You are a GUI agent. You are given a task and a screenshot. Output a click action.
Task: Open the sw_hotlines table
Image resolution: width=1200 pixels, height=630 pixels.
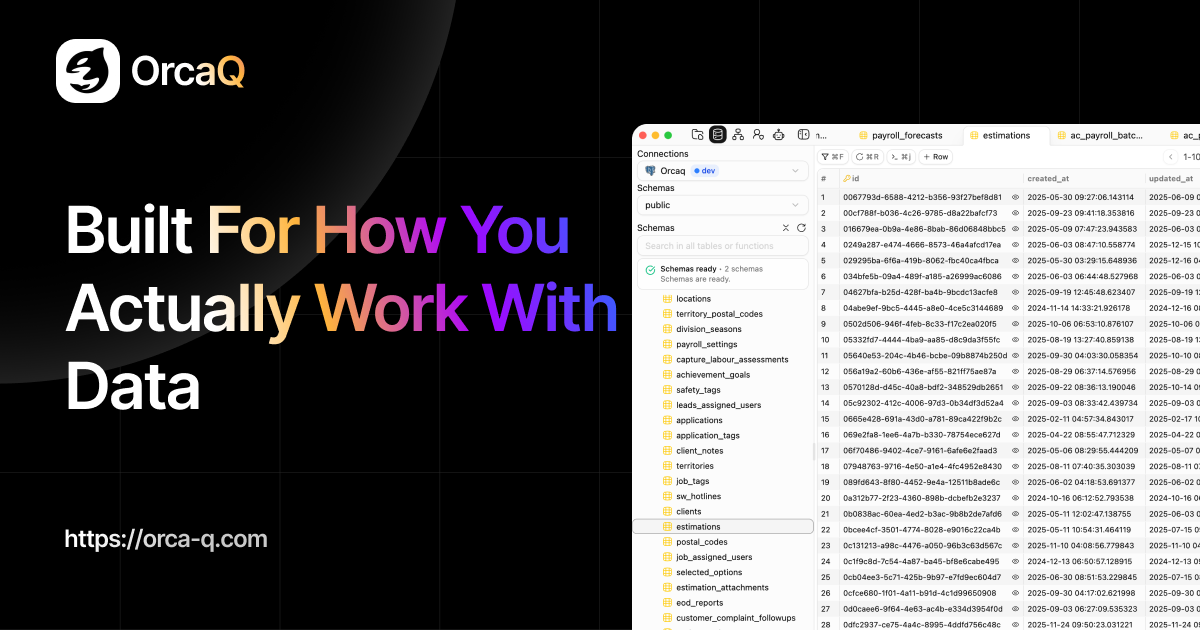coord(698,496)
